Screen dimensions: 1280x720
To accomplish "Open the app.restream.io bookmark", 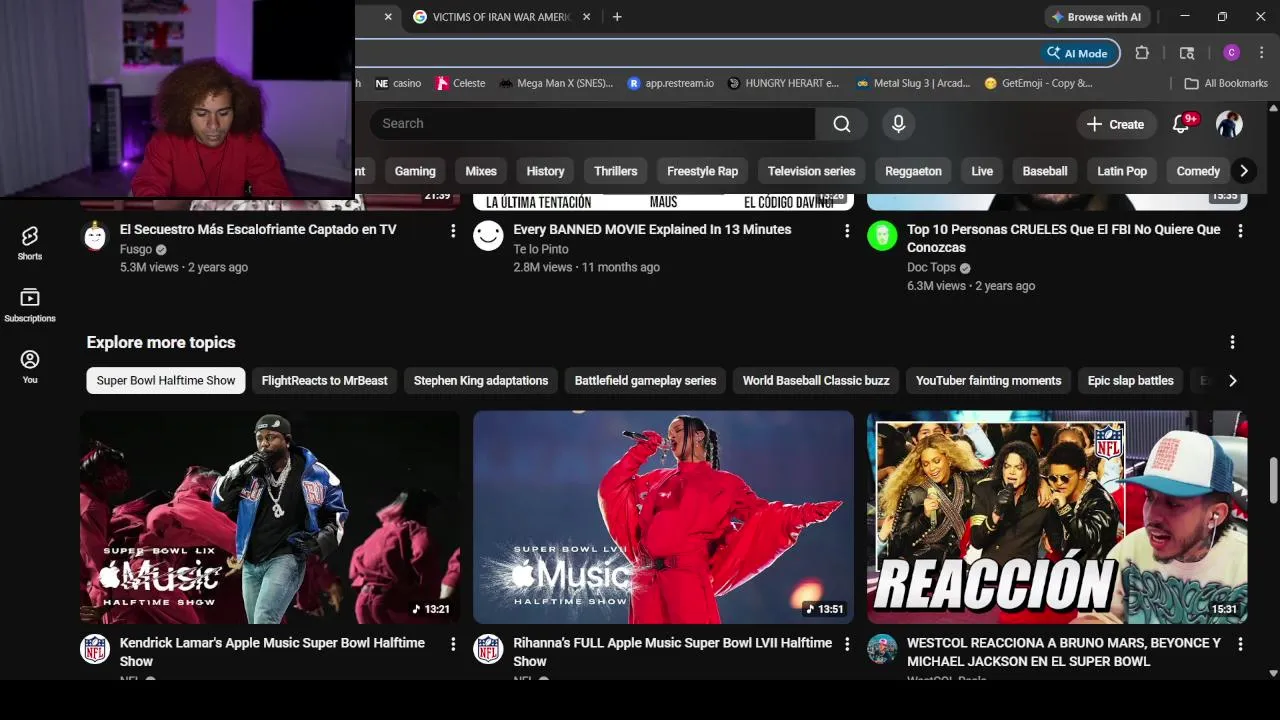I will [670, 83].
